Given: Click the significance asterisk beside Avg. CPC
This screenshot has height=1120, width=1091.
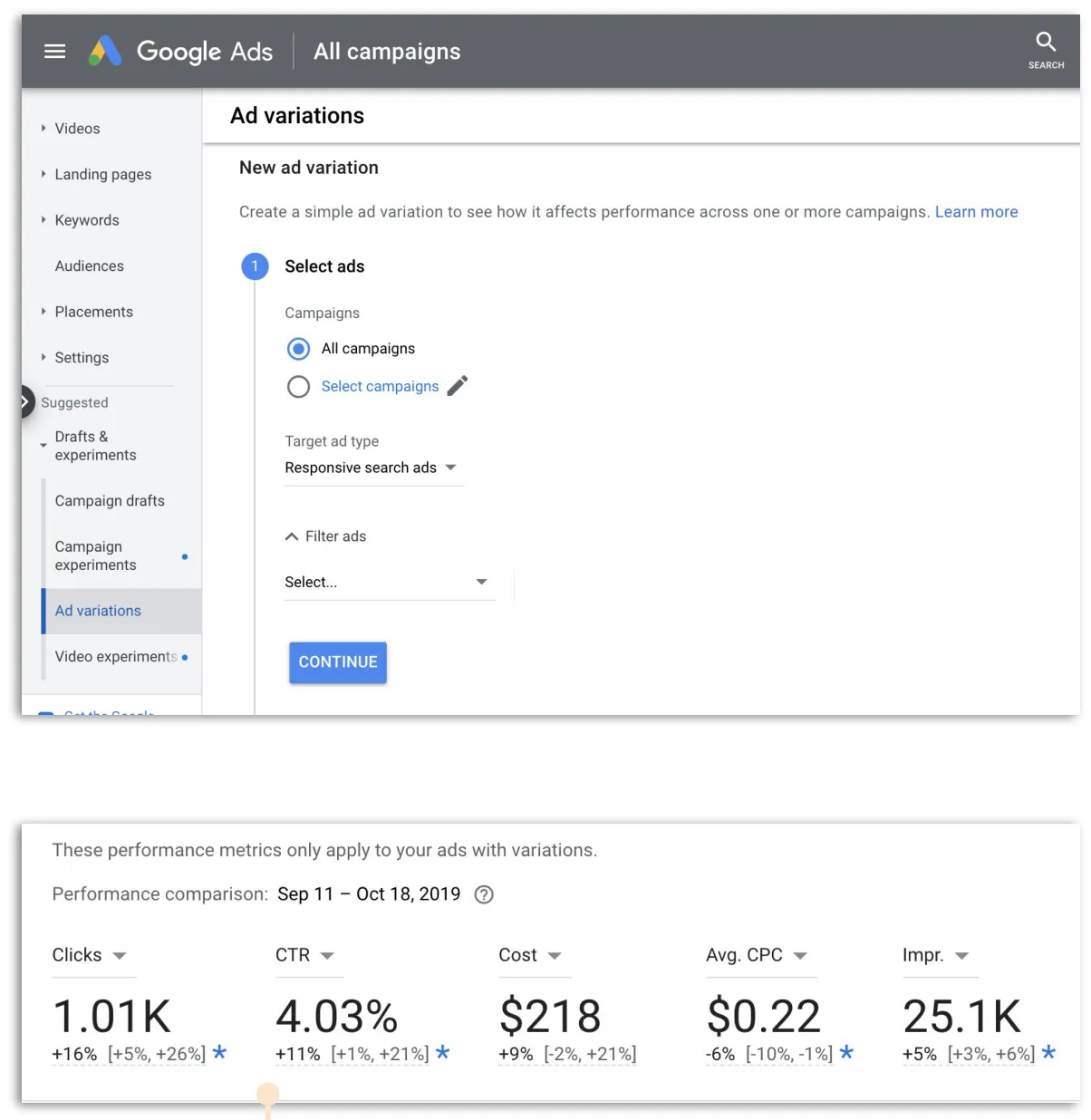Looking at the screenshot, I should tap(846, 1053).
